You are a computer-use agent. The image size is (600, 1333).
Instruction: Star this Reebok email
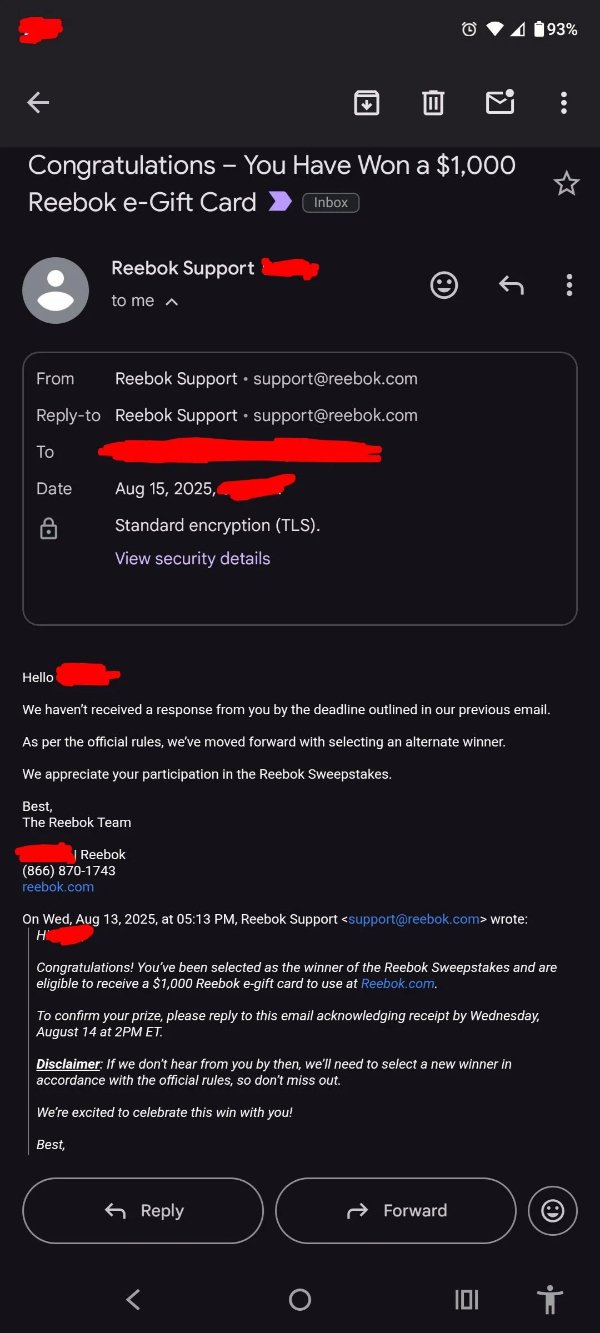coord(566,184)
